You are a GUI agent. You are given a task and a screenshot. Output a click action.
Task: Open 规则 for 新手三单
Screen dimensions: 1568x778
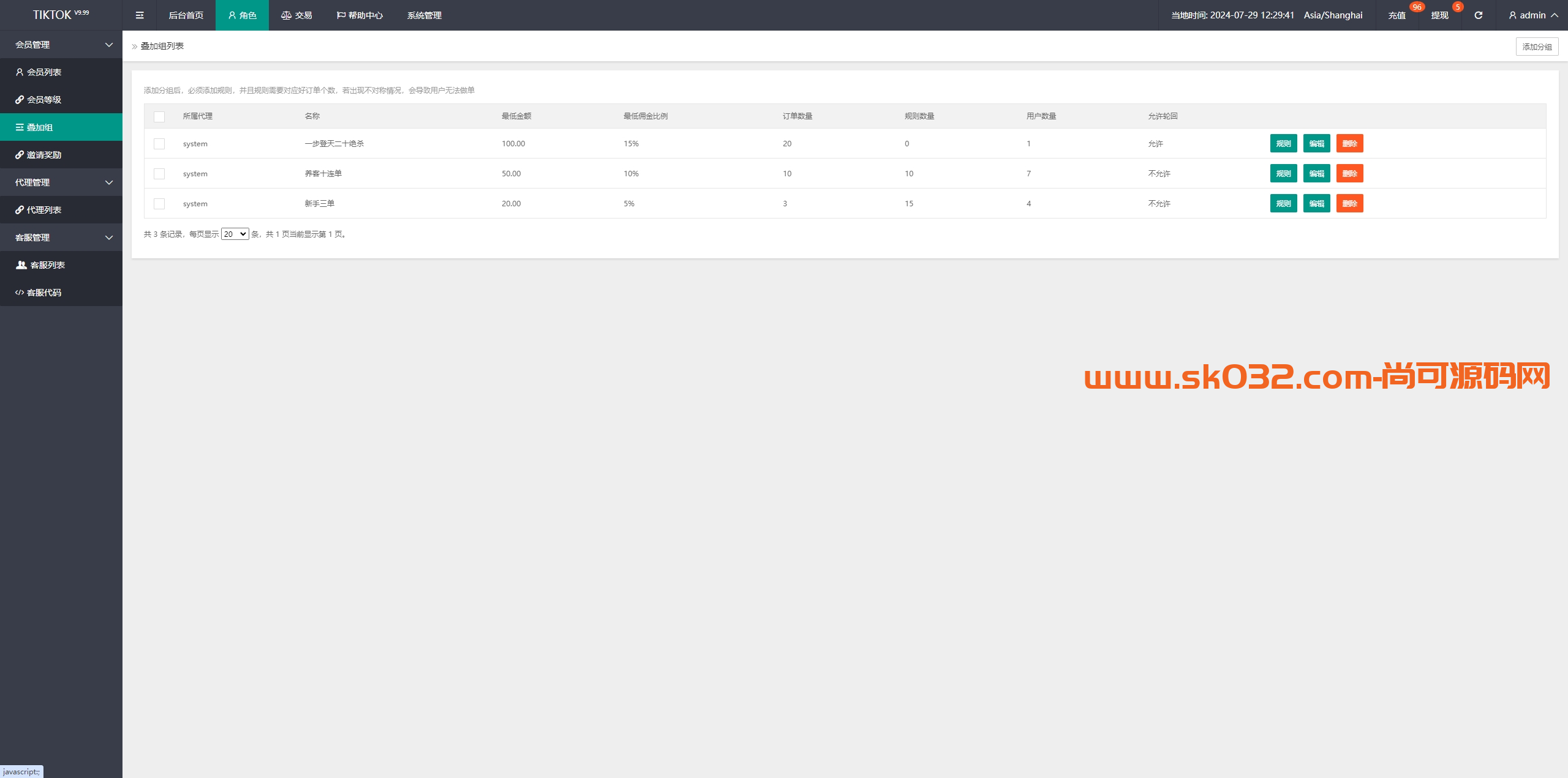click(x=1283, y=203)
